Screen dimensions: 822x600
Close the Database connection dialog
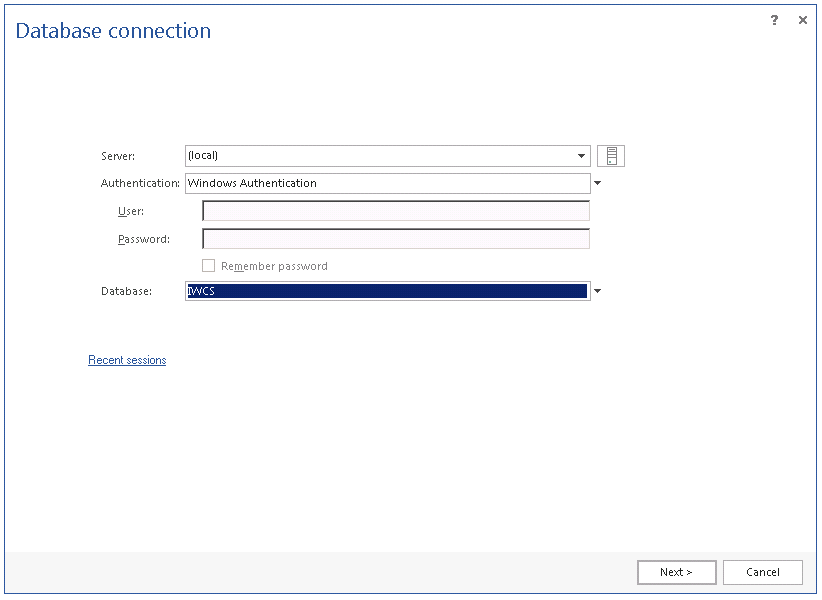(x=802, y=20)
